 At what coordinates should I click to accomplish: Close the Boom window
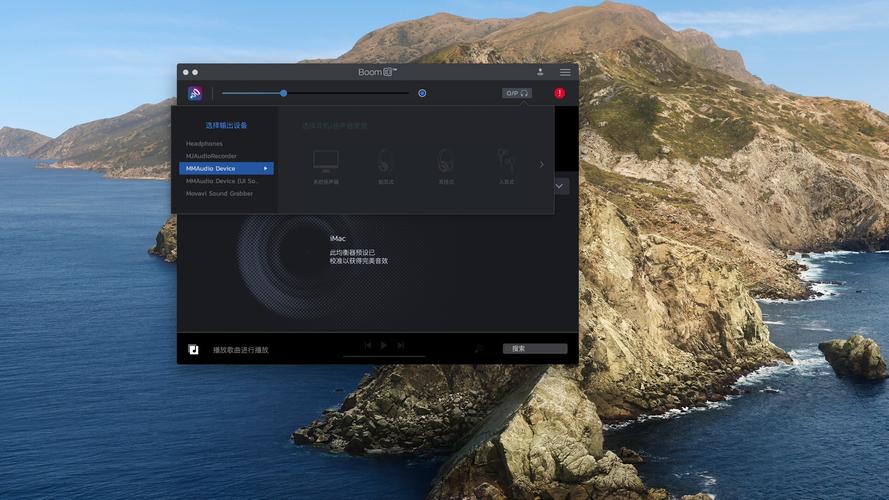(185, 73)
